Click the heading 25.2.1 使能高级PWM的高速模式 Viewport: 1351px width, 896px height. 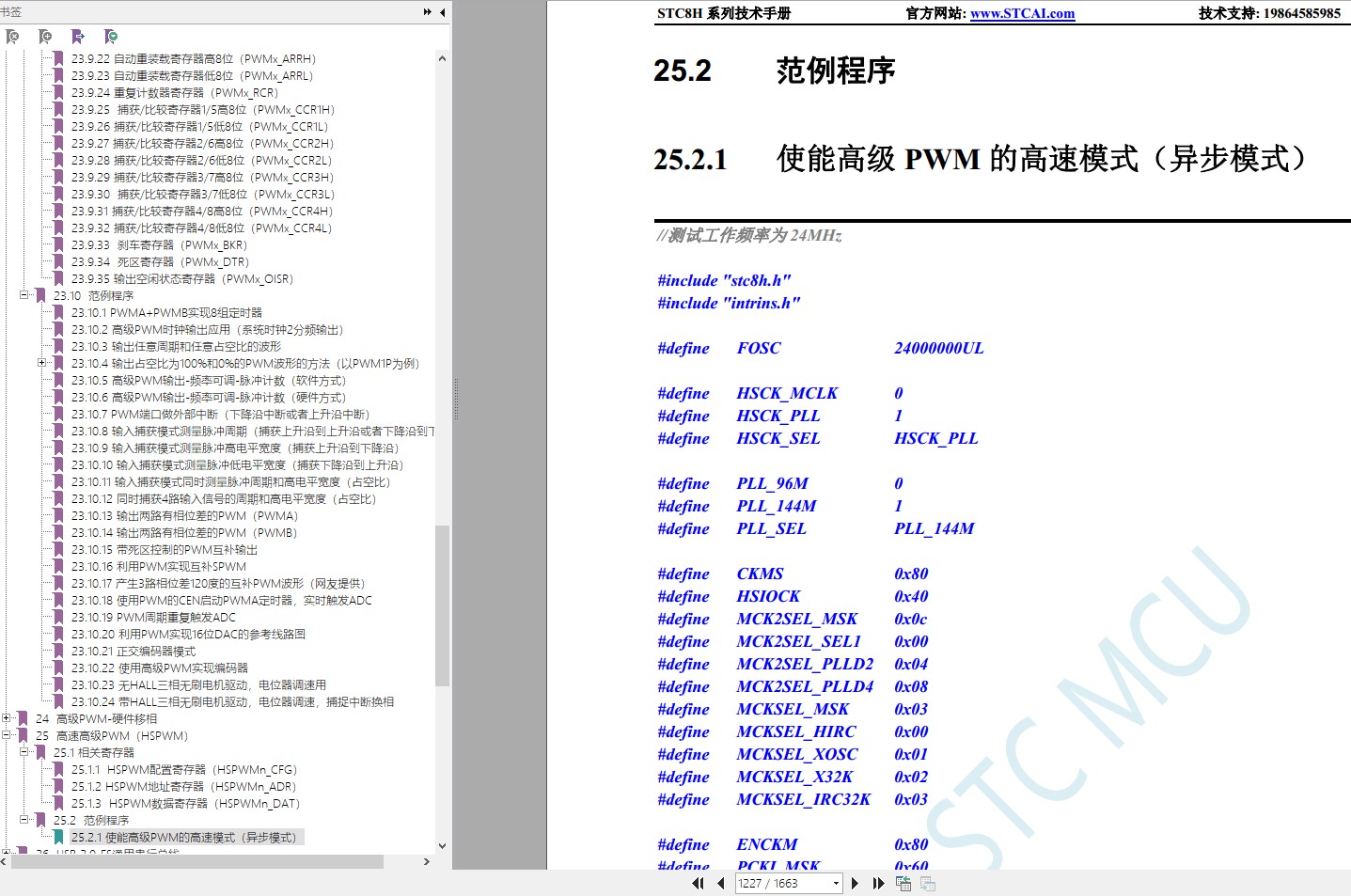pyautogui.click(x=981, y=159)
